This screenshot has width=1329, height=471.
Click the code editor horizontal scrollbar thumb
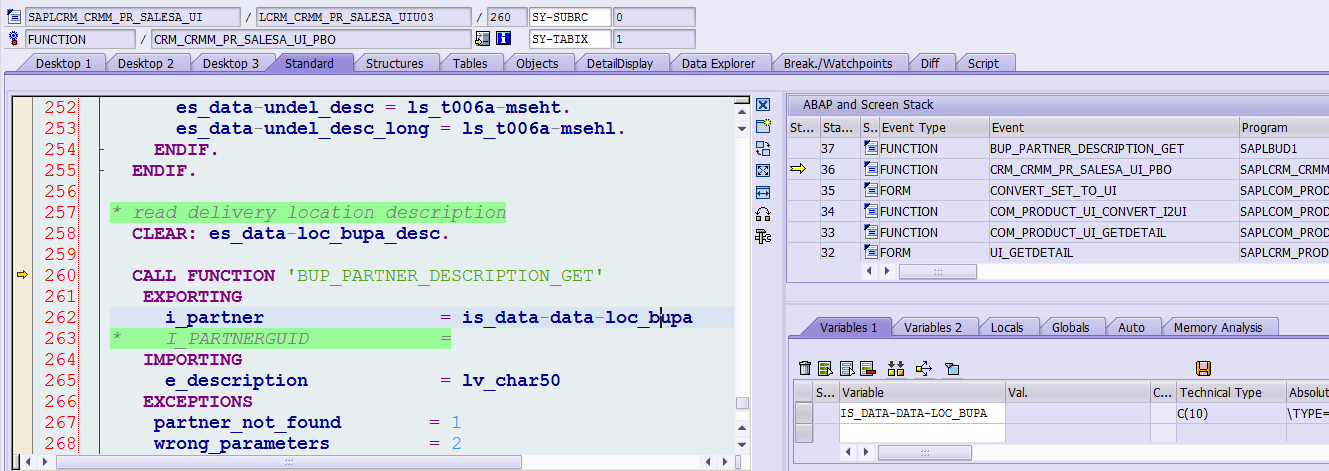289,462
